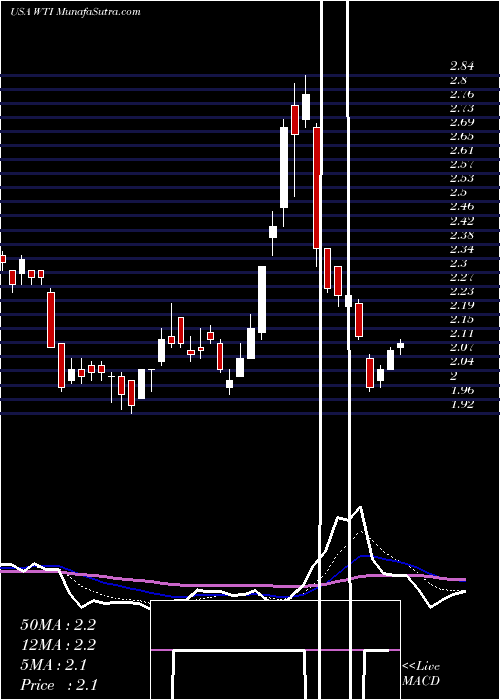Click the 2.53 price axis label

pos(462,179)
